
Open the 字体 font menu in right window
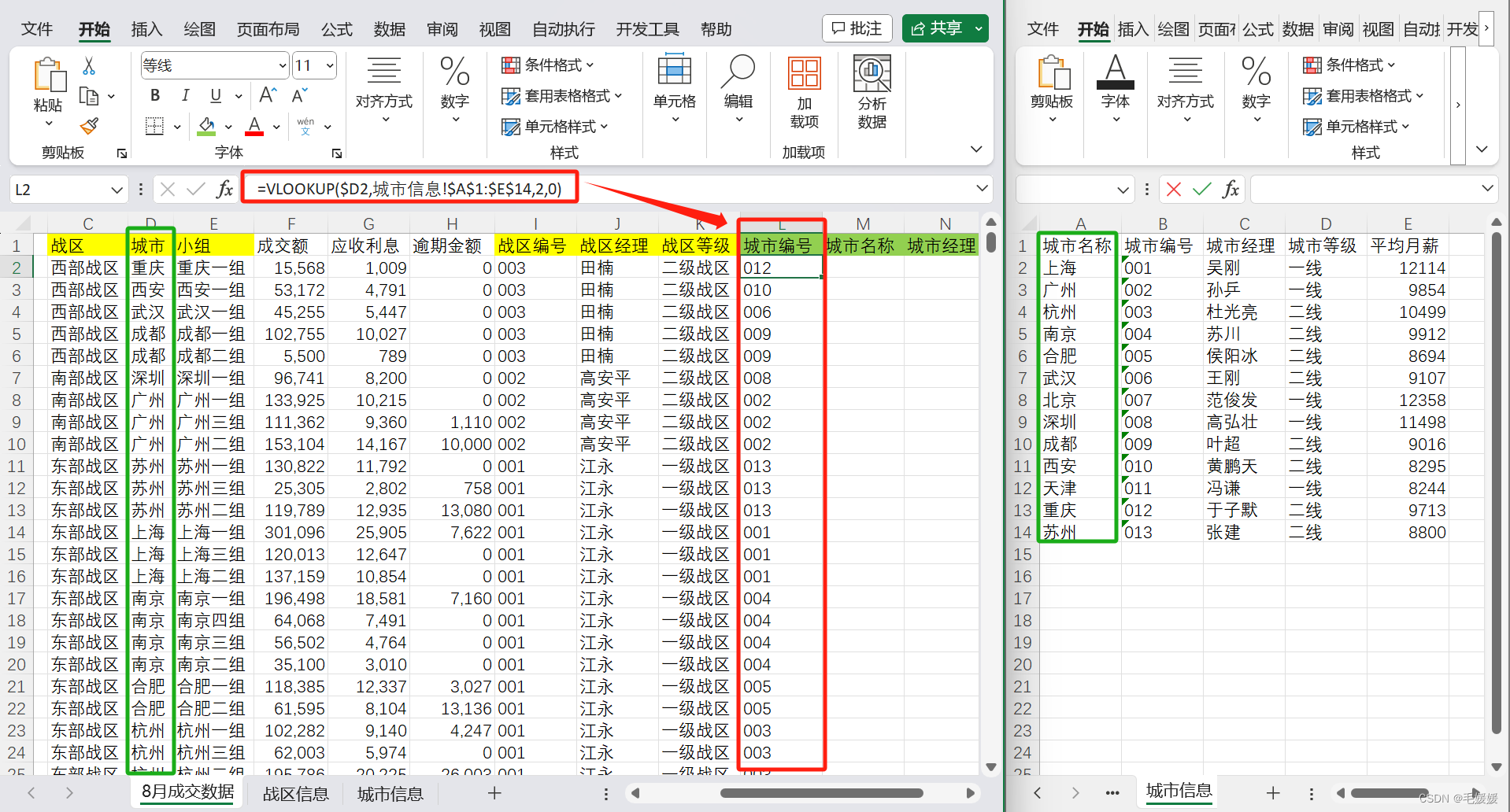pyautogui.click(x=1116, y=88)
